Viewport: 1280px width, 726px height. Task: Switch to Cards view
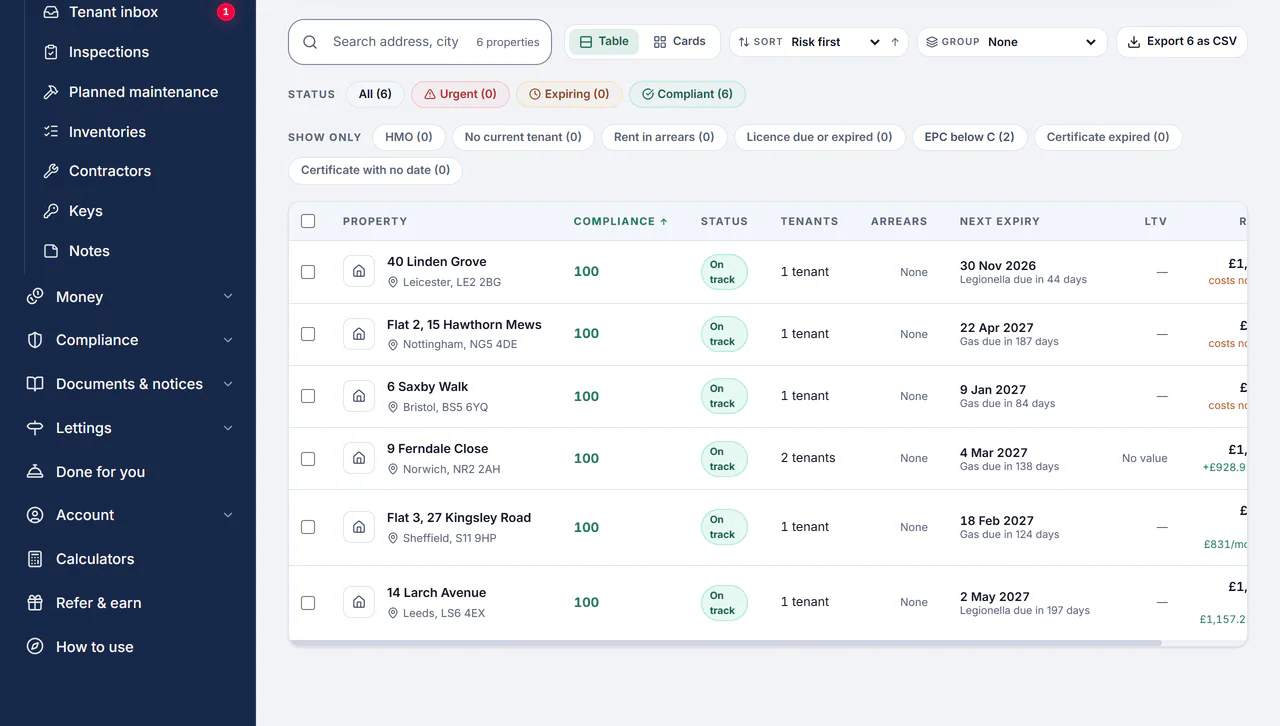point(679,42)
